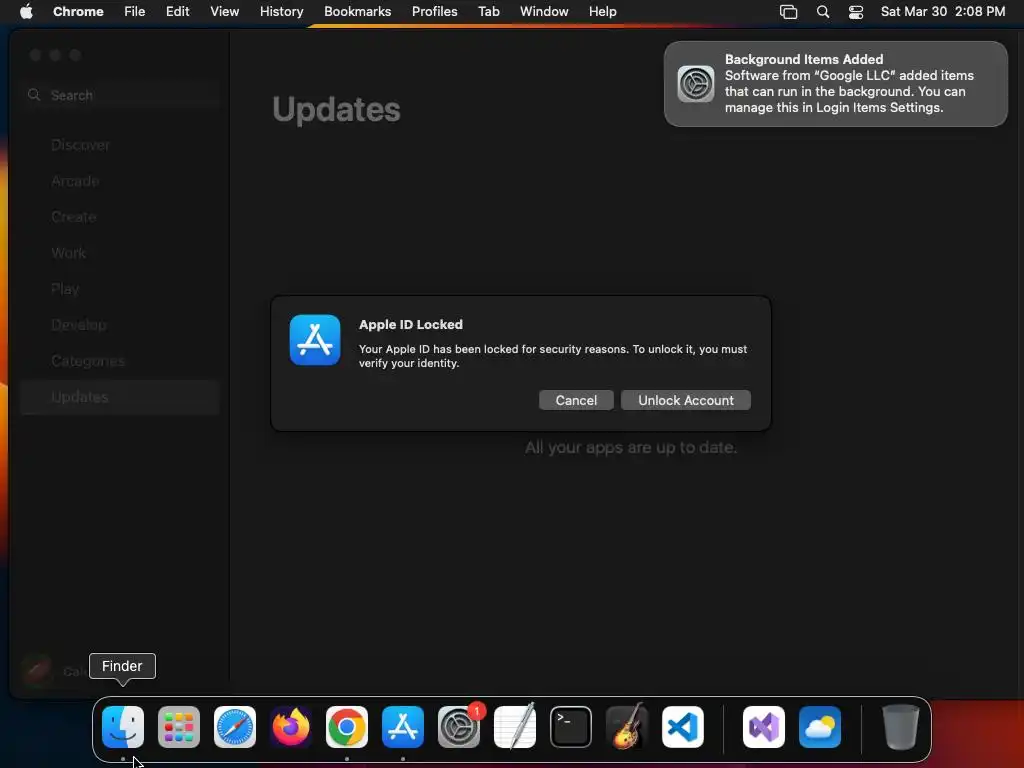Image resolution: width=1024 pixels, height=768 pixels.
Task: Click the search magnifier in sidebar
Action: 34,95
